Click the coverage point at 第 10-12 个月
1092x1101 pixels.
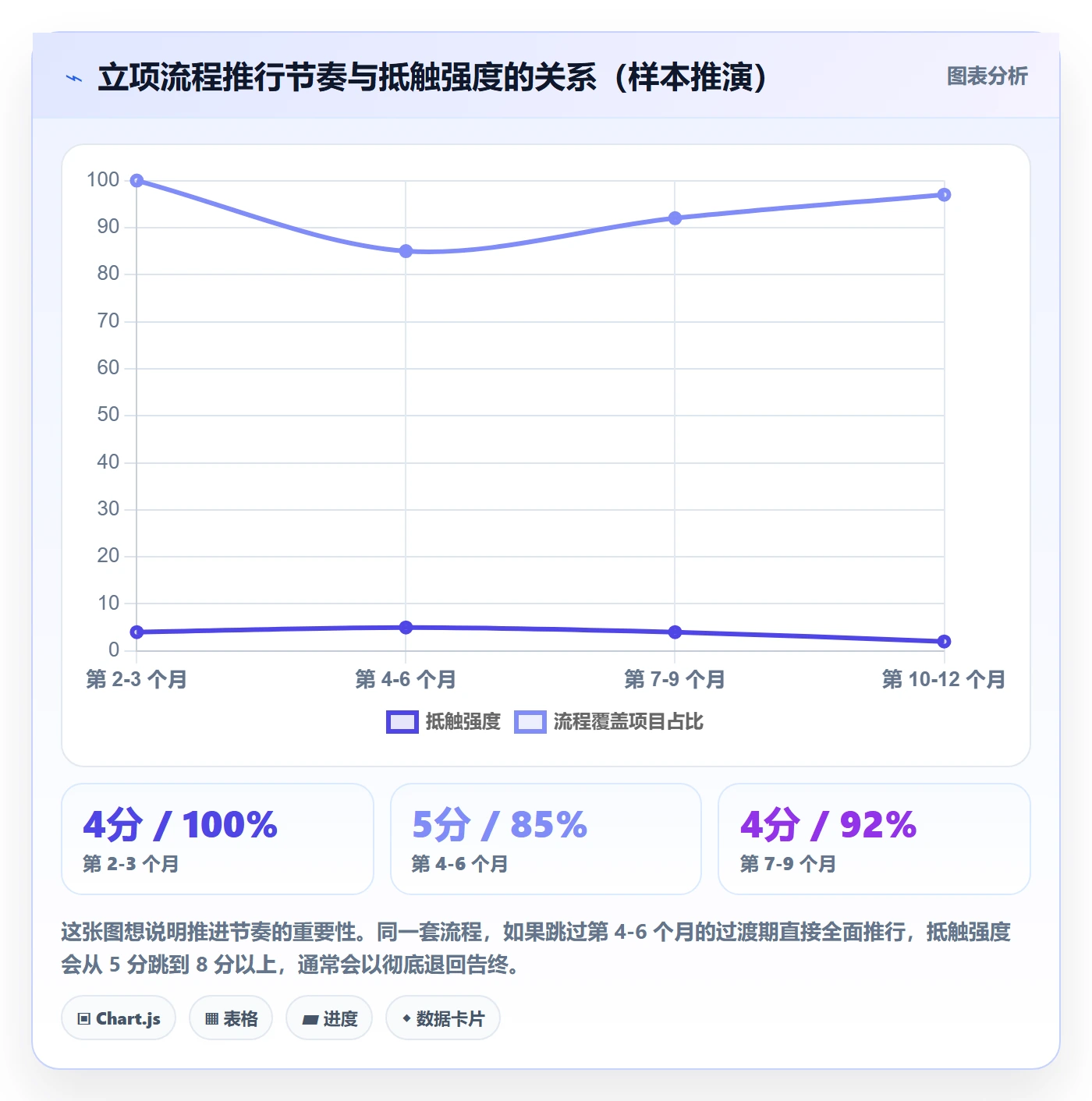pos(944,195)
